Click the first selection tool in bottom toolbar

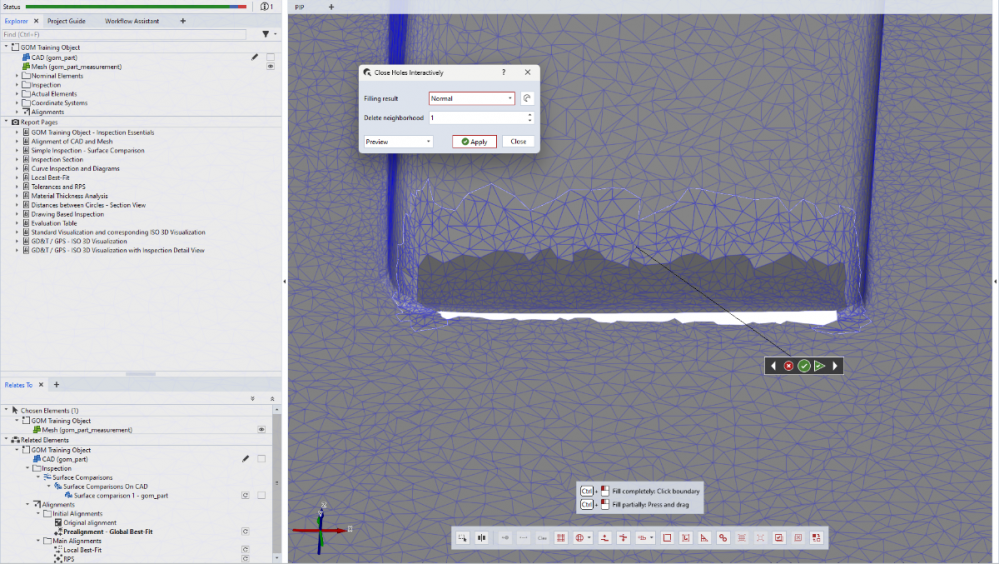coord(462,537)
